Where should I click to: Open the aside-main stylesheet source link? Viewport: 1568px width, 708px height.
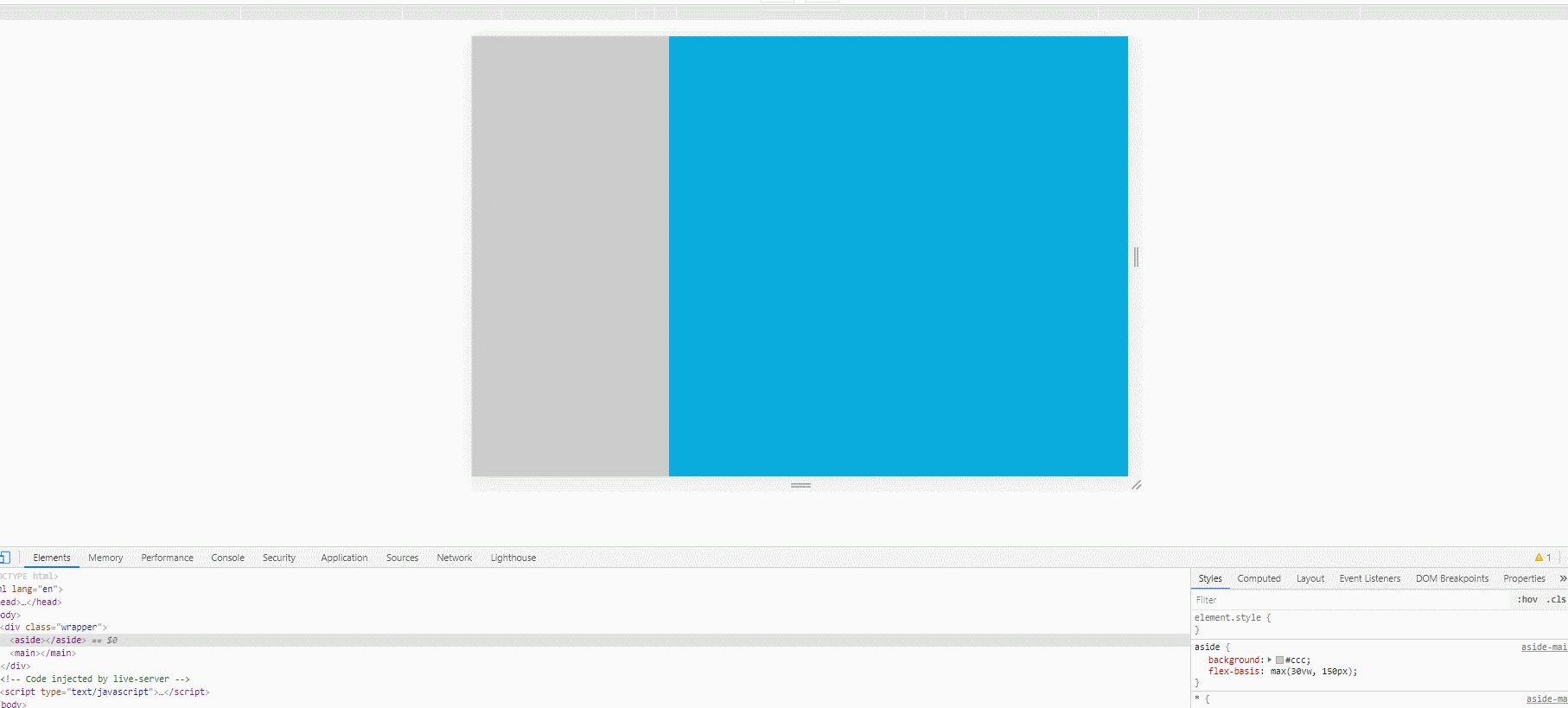coord(1544,647)
